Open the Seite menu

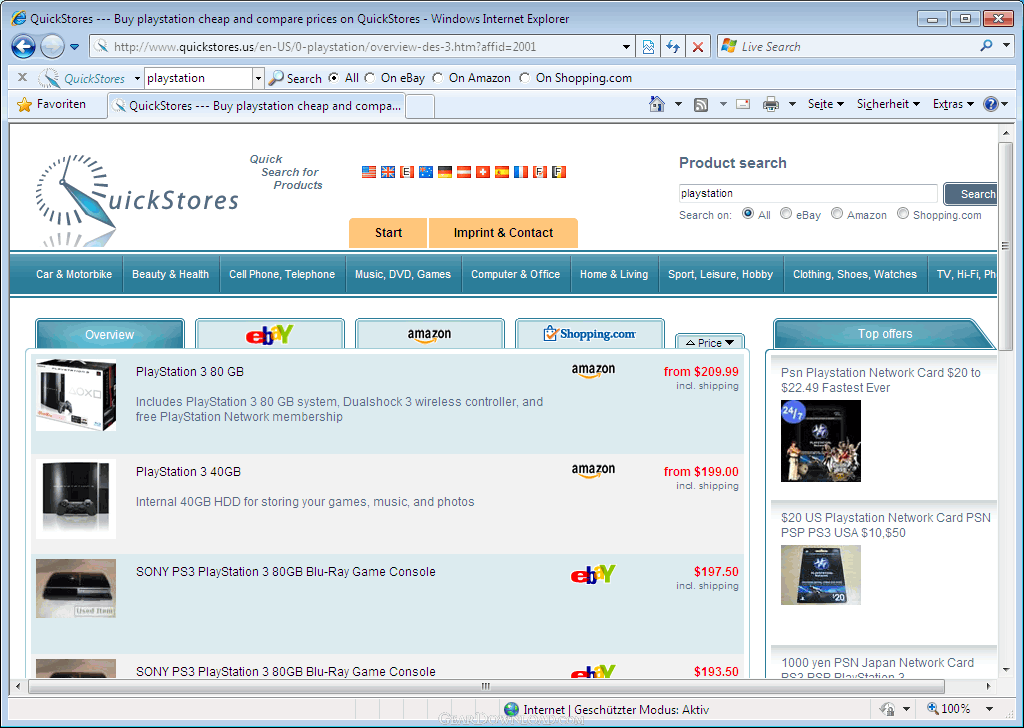pos(825,104)
